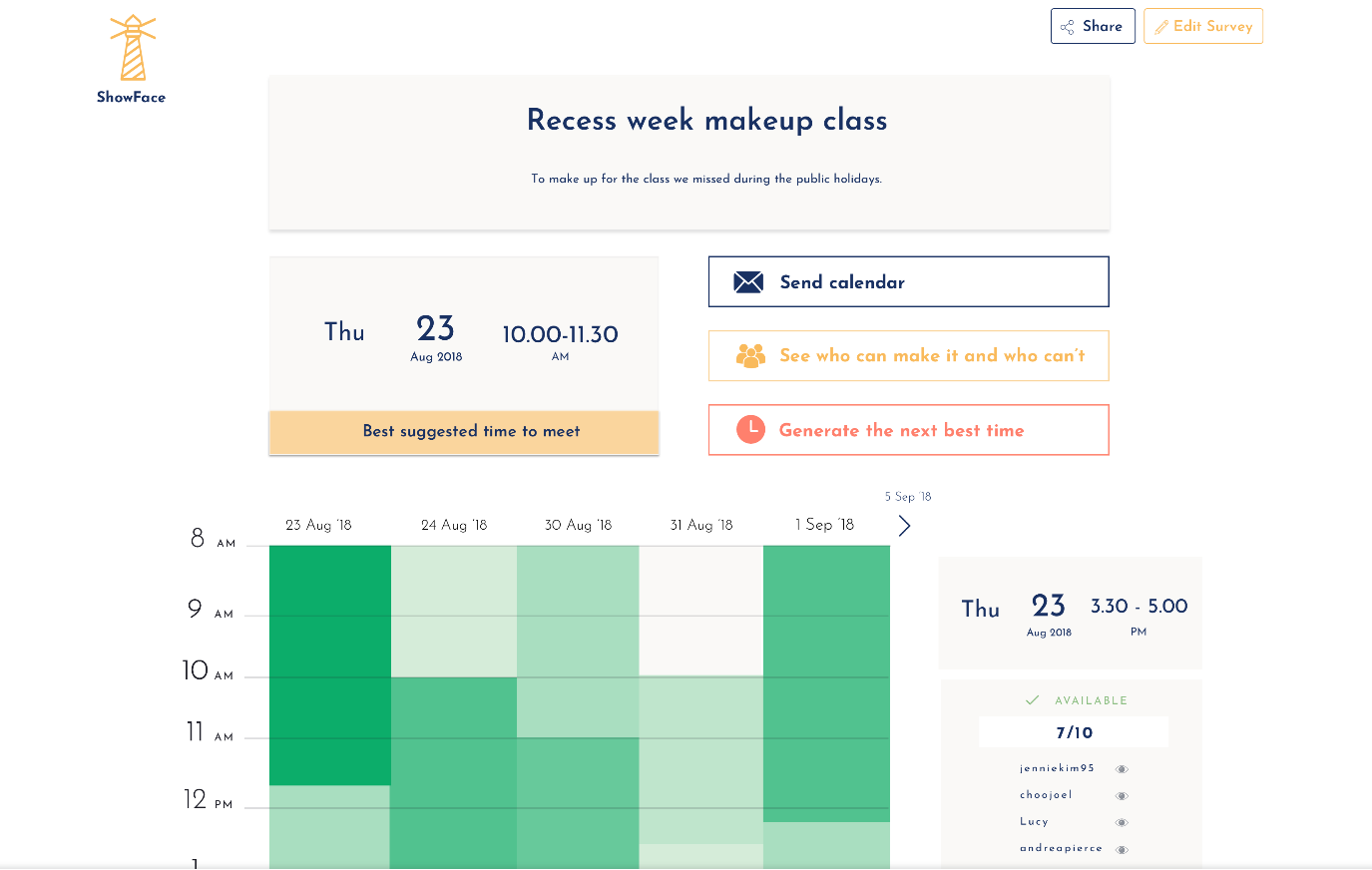The height and width of the screenshot is (870, 1372).
Task: Click the envelope icon for Send calendar
Action: click(748, 282)
